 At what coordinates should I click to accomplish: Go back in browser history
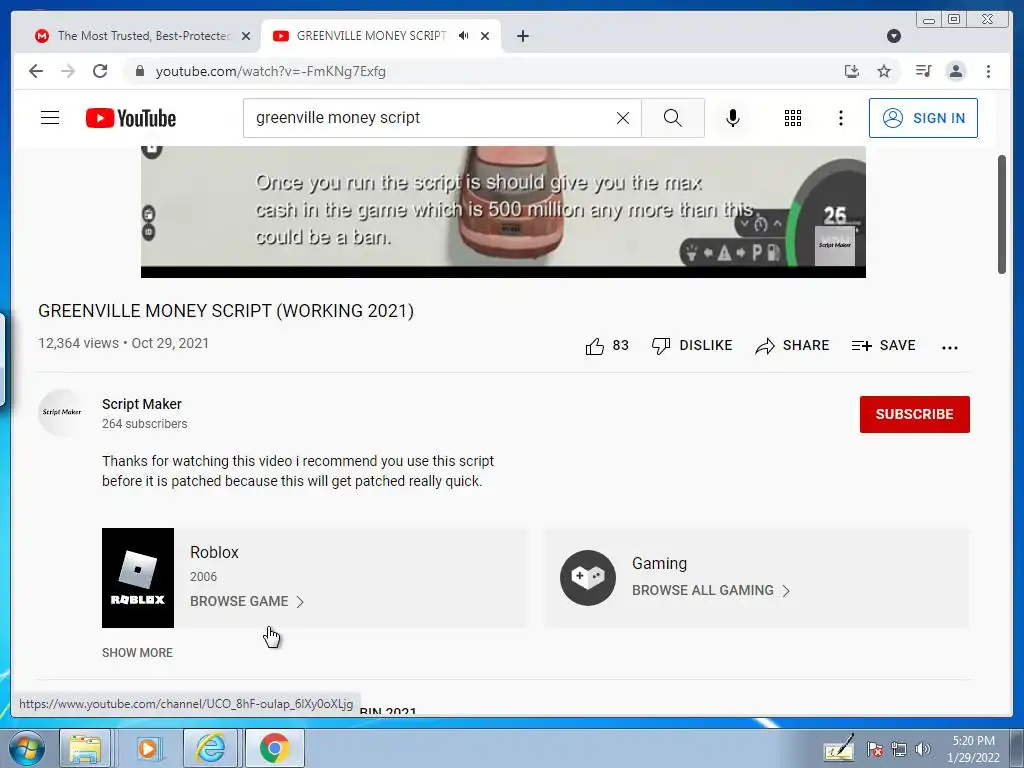click(36, 71)
